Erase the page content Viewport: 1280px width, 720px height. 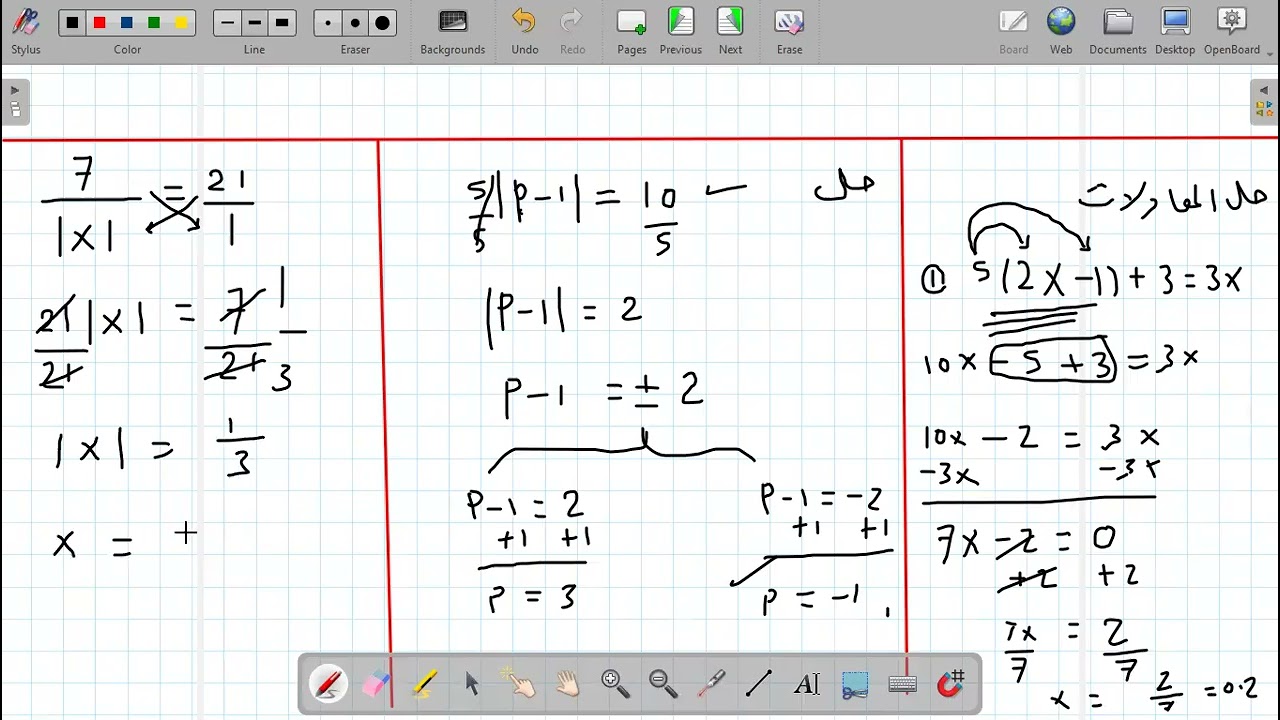pyautogui.click(x=789, y=30)
